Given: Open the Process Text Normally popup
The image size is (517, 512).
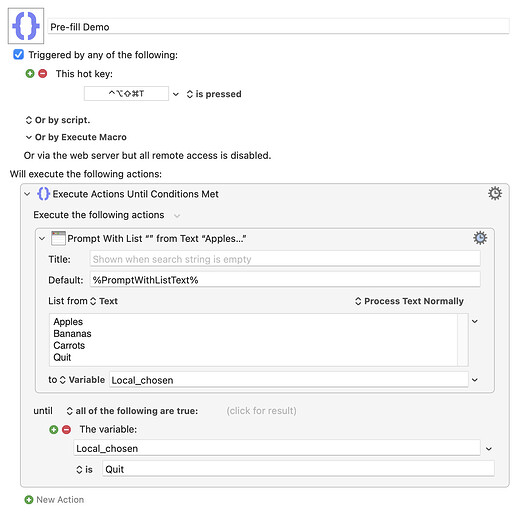Looking at the screenshot, I should pyautogui.click(x=409, y=301).
